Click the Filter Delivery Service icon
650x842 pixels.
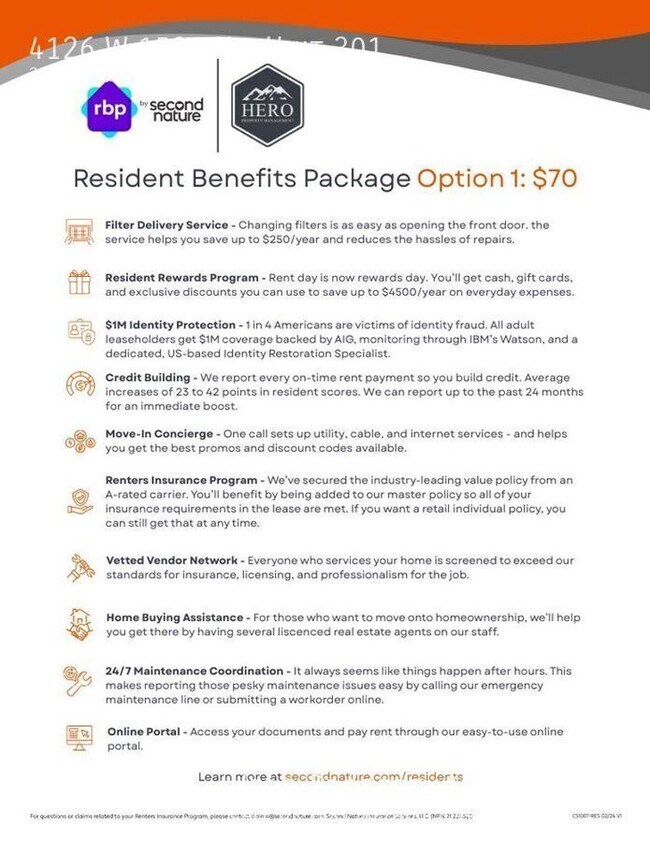coord(80,232)
